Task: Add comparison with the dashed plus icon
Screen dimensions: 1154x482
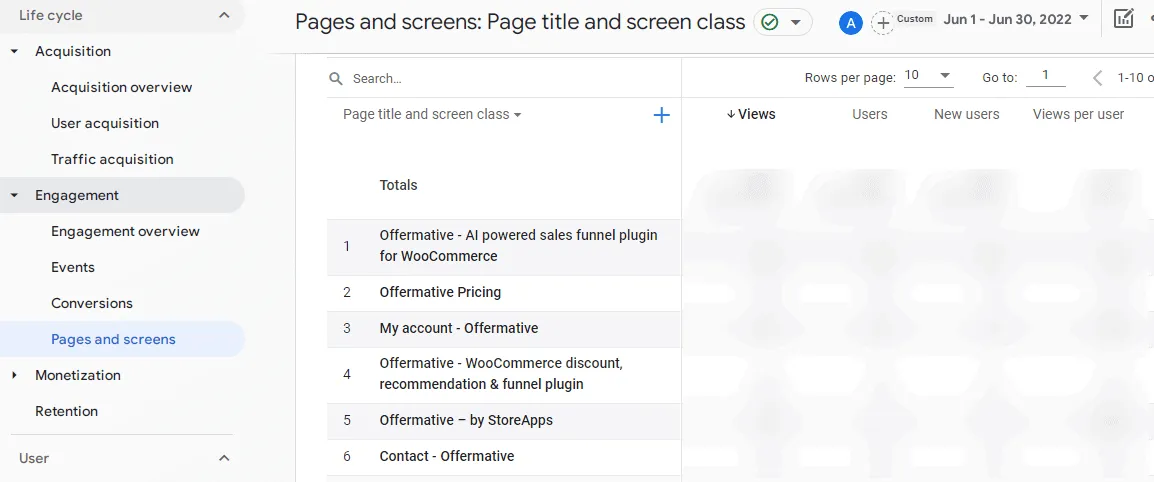Action: [x=883, y=23]
